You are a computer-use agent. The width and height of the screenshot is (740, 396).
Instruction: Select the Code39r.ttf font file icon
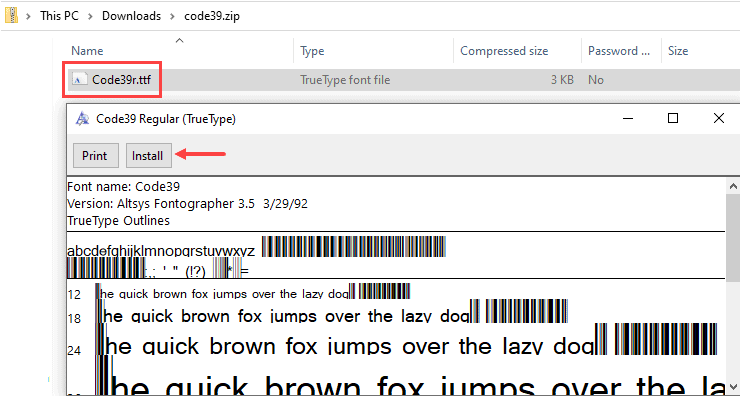coord(80,79)
